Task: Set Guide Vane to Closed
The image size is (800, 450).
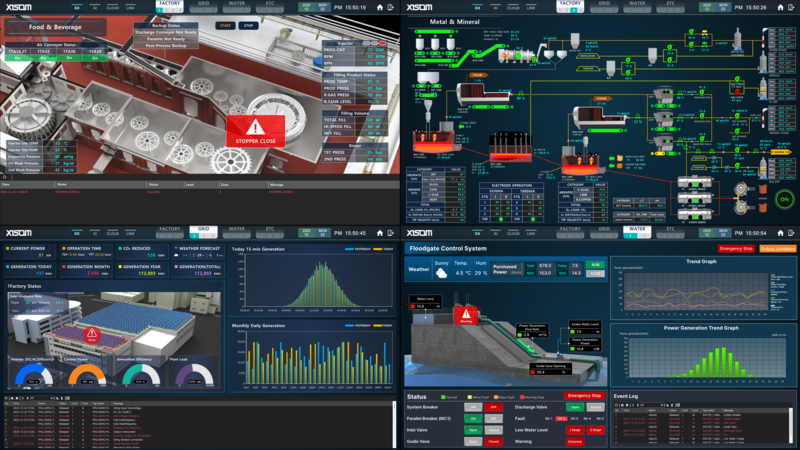Action: tap(493, 440)
